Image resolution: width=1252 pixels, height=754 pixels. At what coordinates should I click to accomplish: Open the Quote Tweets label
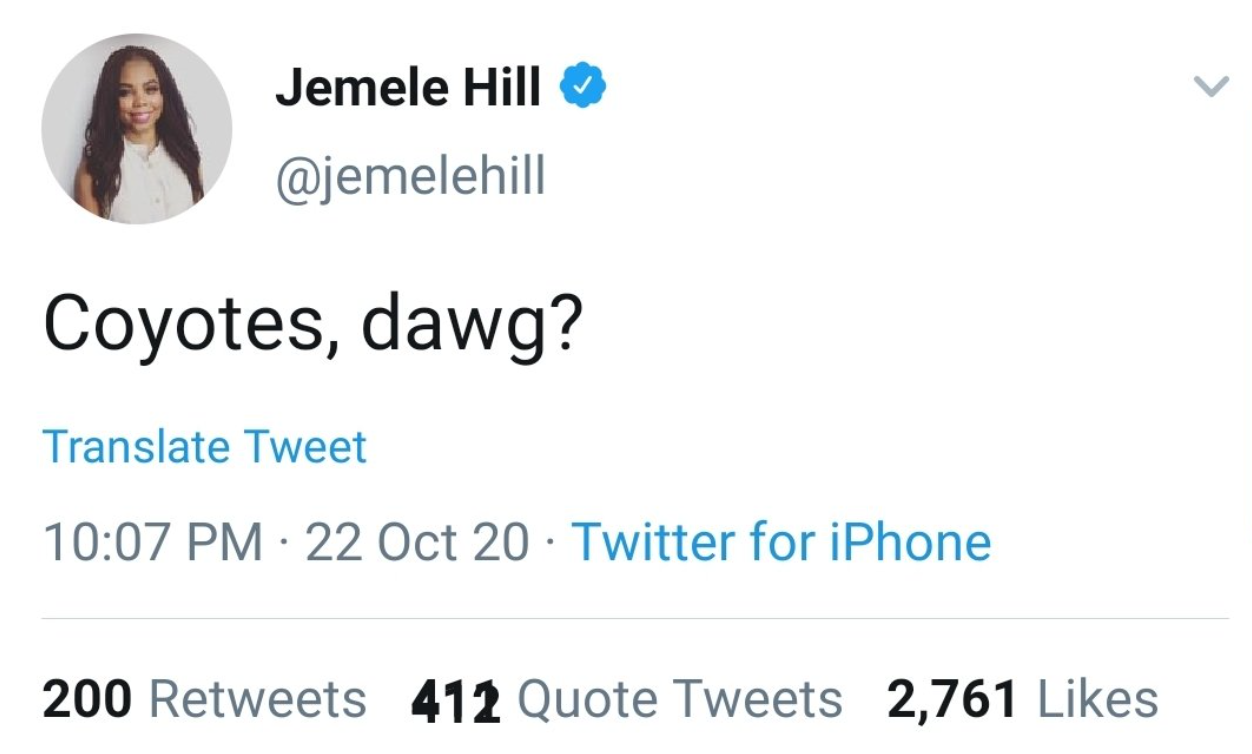click(680, 699)
